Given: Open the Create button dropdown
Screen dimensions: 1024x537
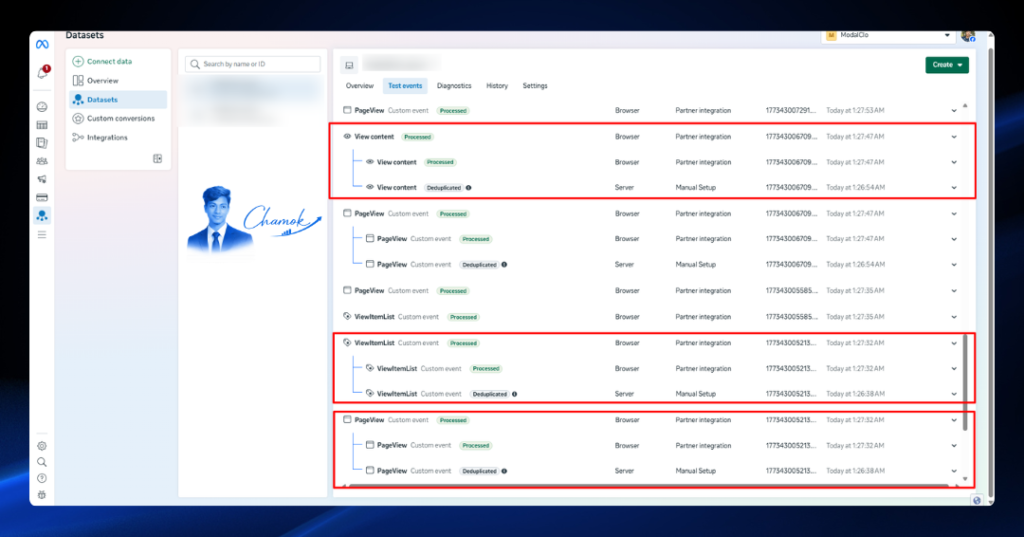Looking at the screenshot, I should 947,65.
